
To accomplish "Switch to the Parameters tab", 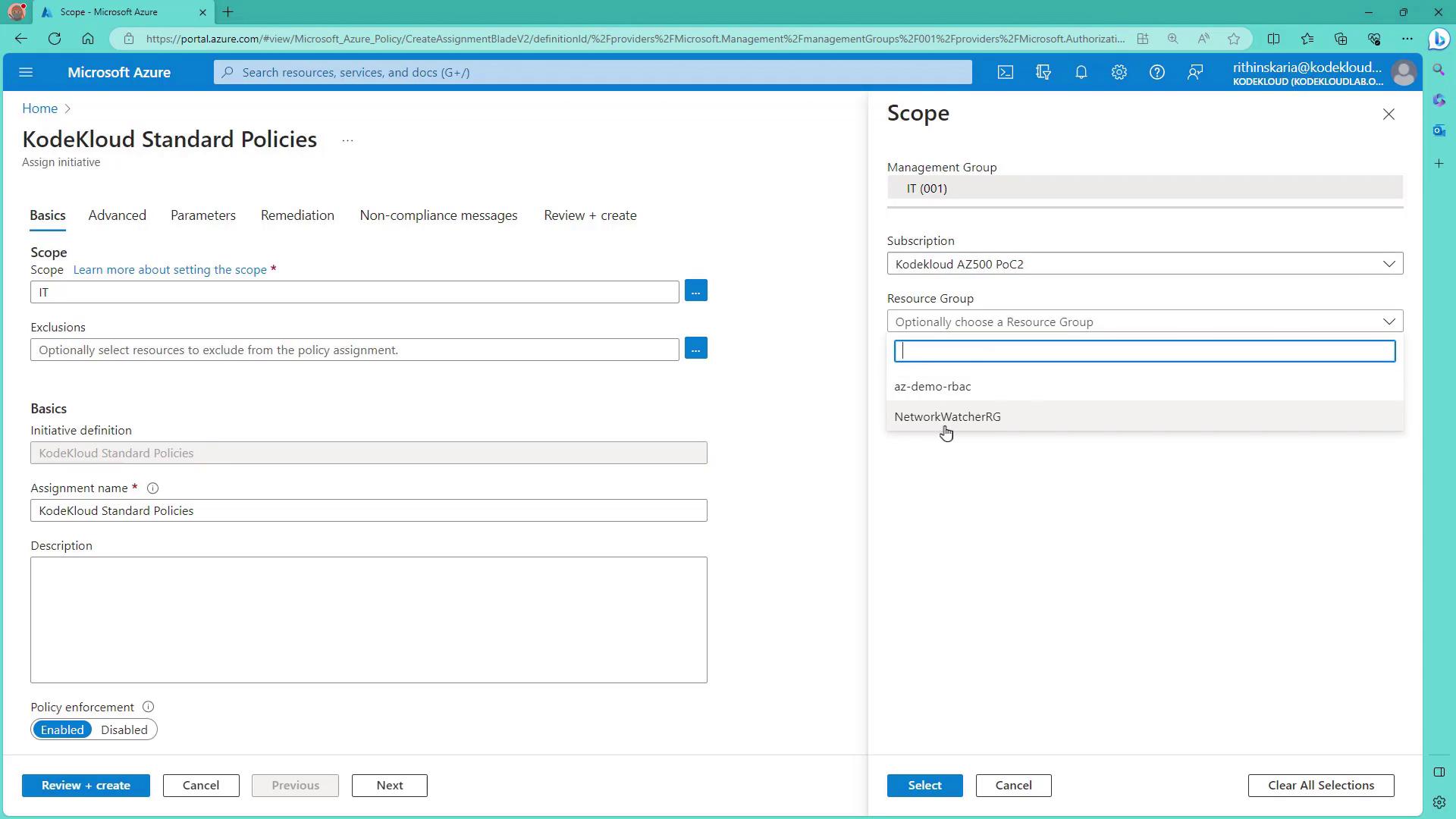I will pos(202,215).
